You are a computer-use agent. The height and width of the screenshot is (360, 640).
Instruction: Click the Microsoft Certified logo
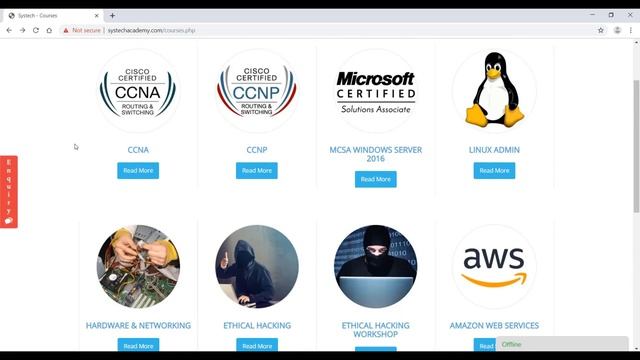pyautogui.click(x=376, y=91)
